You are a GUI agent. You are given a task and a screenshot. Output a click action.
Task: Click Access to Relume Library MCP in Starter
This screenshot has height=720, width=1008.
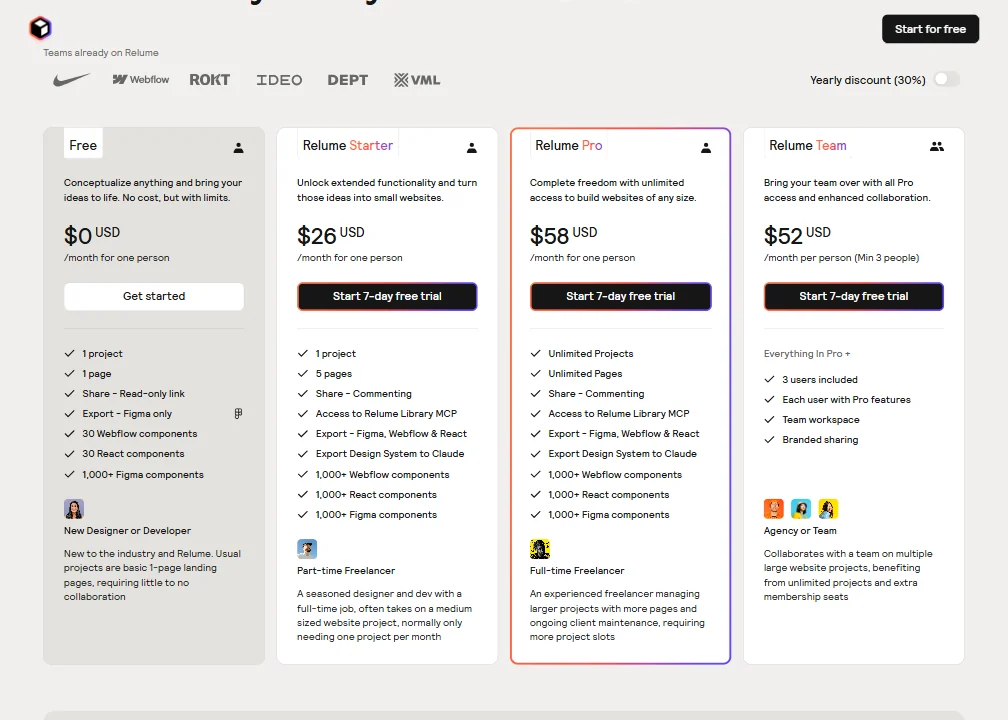point(386,413)
